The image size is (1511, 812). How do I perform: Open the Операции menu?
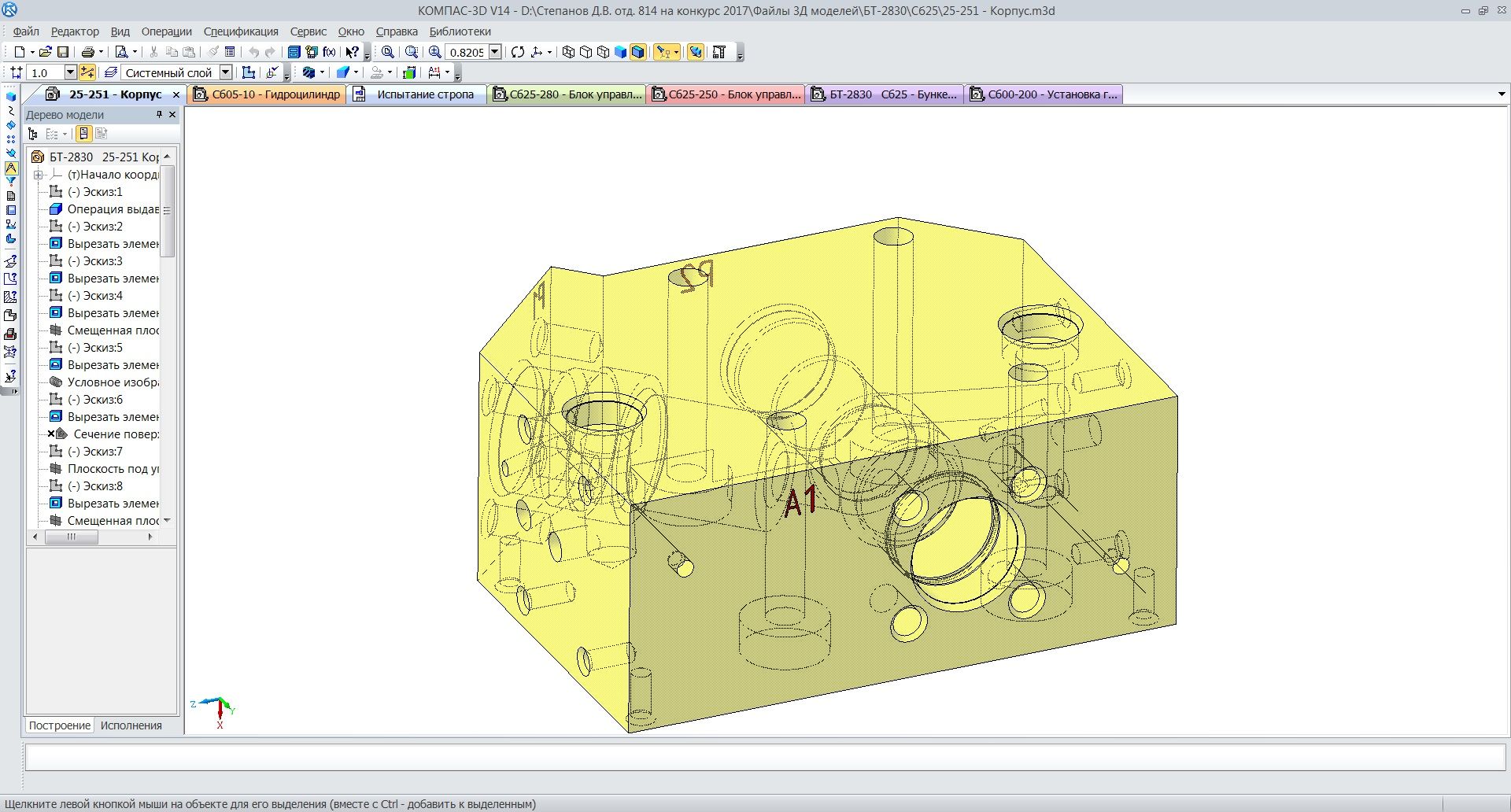166,31
